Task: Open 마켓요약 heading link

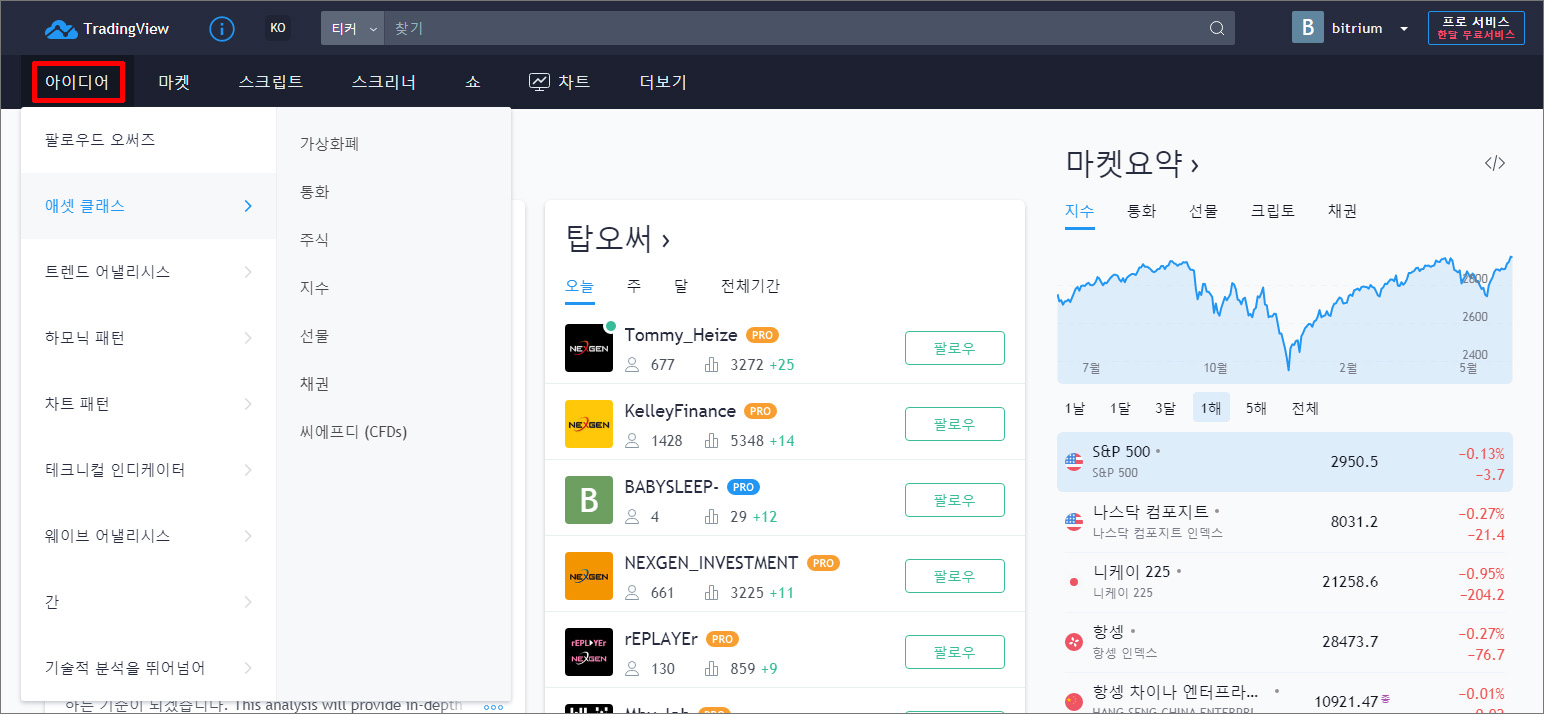Action: 1132,163
